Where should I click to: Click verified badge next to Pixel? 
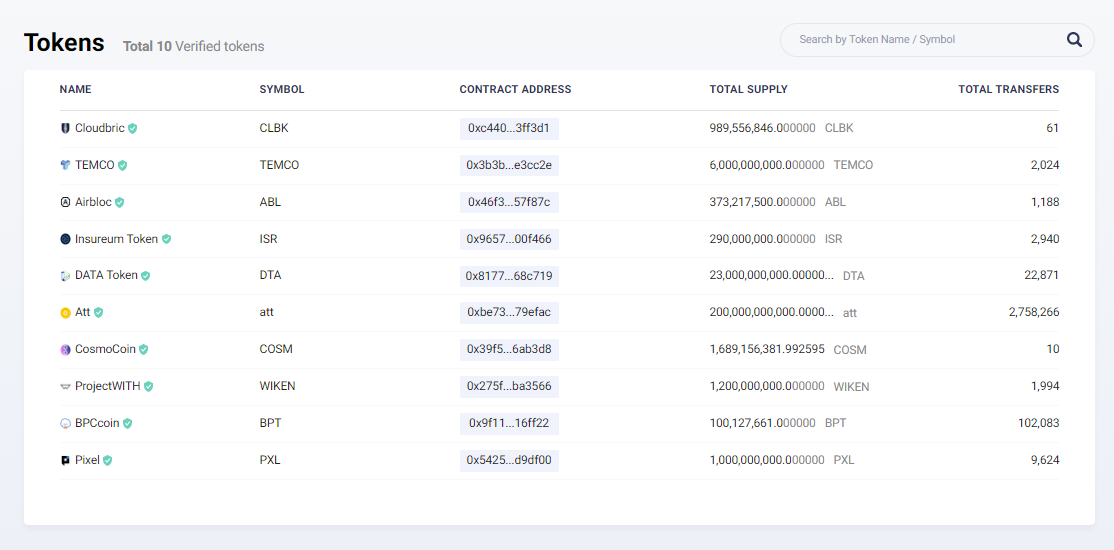(107, 460)
